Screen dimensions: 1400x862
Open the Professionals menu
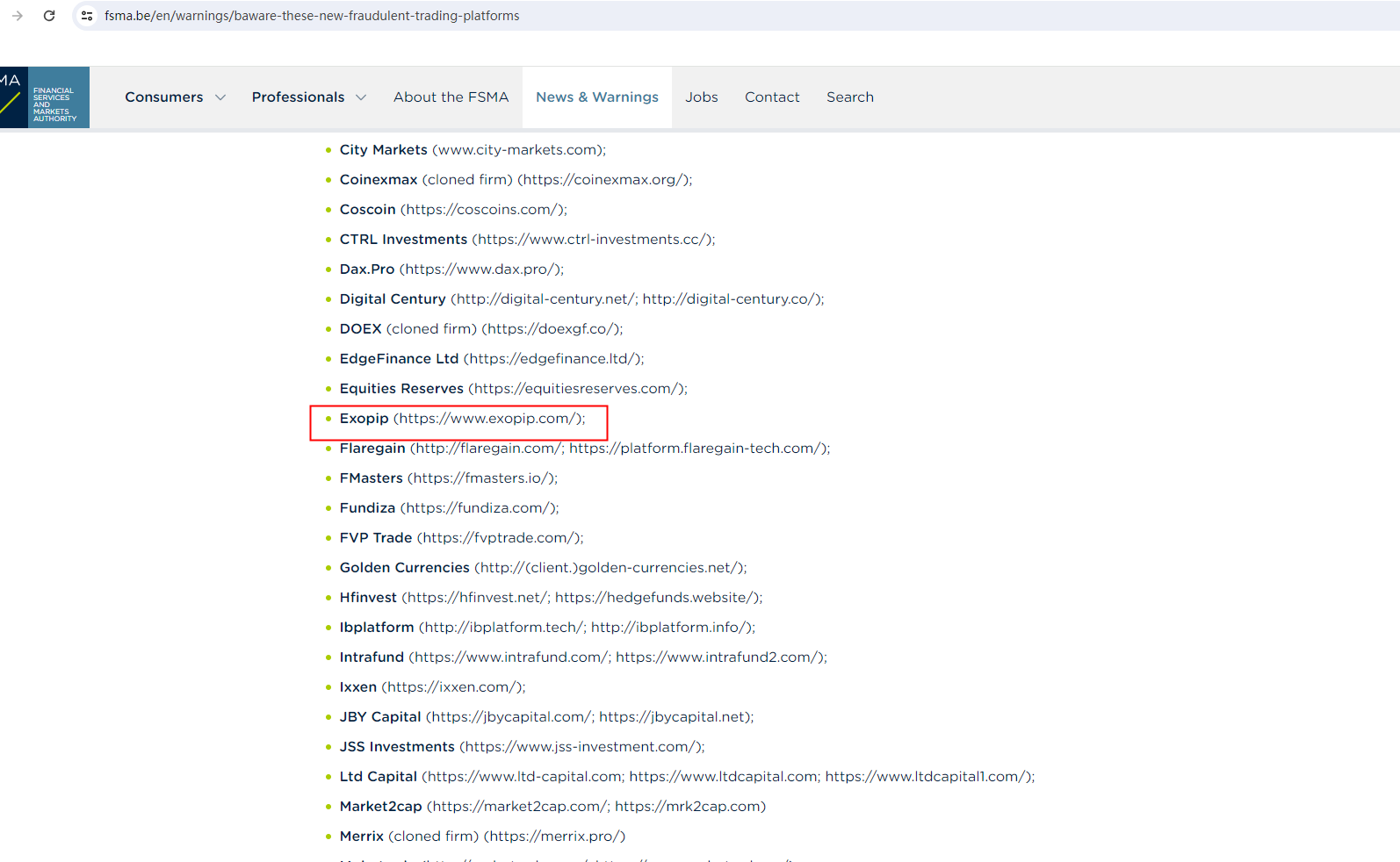tap(298, 97)
